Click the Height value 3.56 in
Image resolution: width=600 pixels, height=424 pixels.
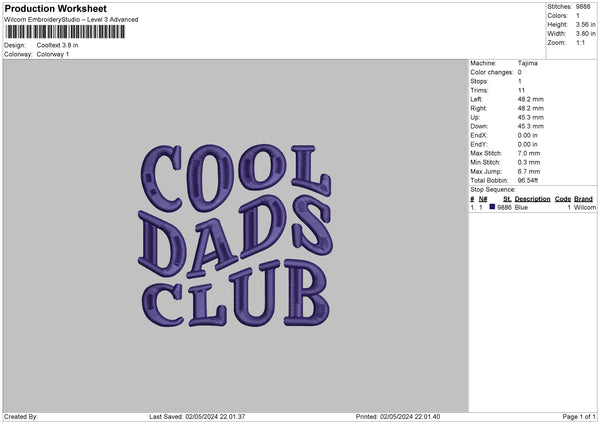(585, 24)
